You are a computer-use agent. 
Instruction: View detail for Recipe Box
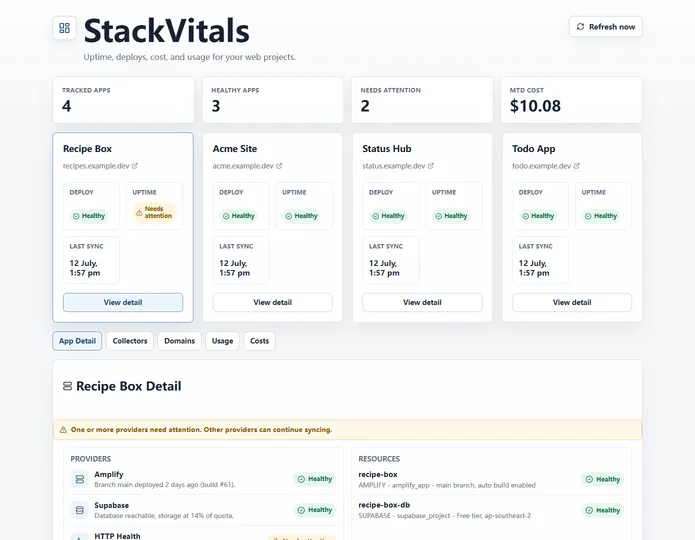click(123, 302)
